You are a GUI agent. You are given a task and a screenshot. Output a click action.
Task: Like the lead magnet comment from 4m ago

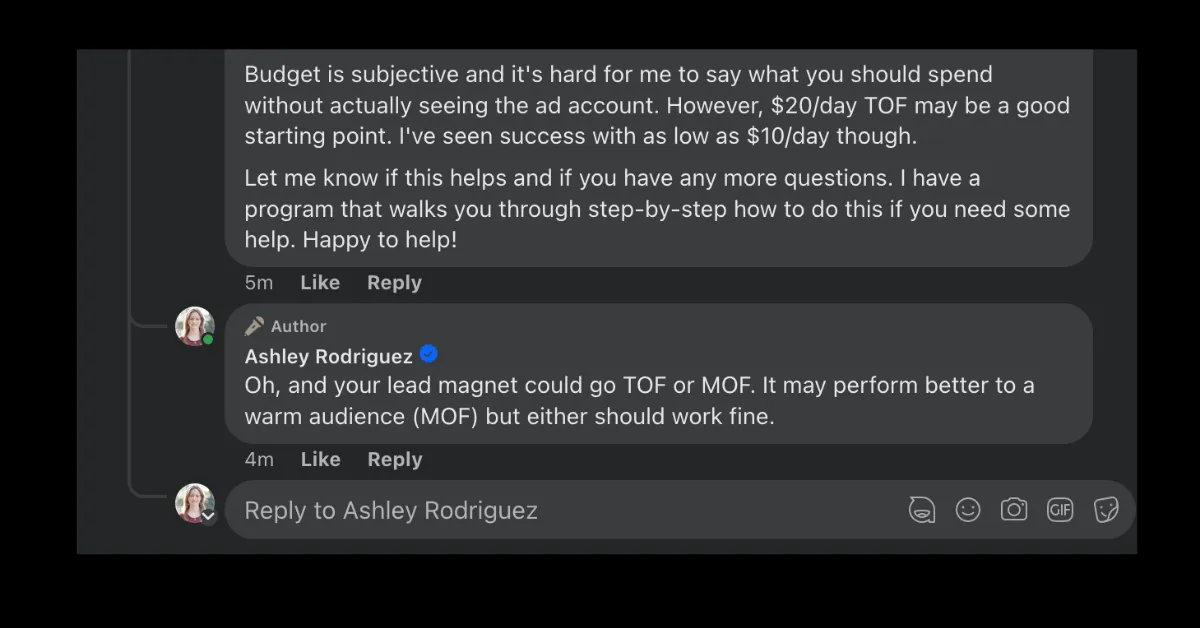point(320,460)
